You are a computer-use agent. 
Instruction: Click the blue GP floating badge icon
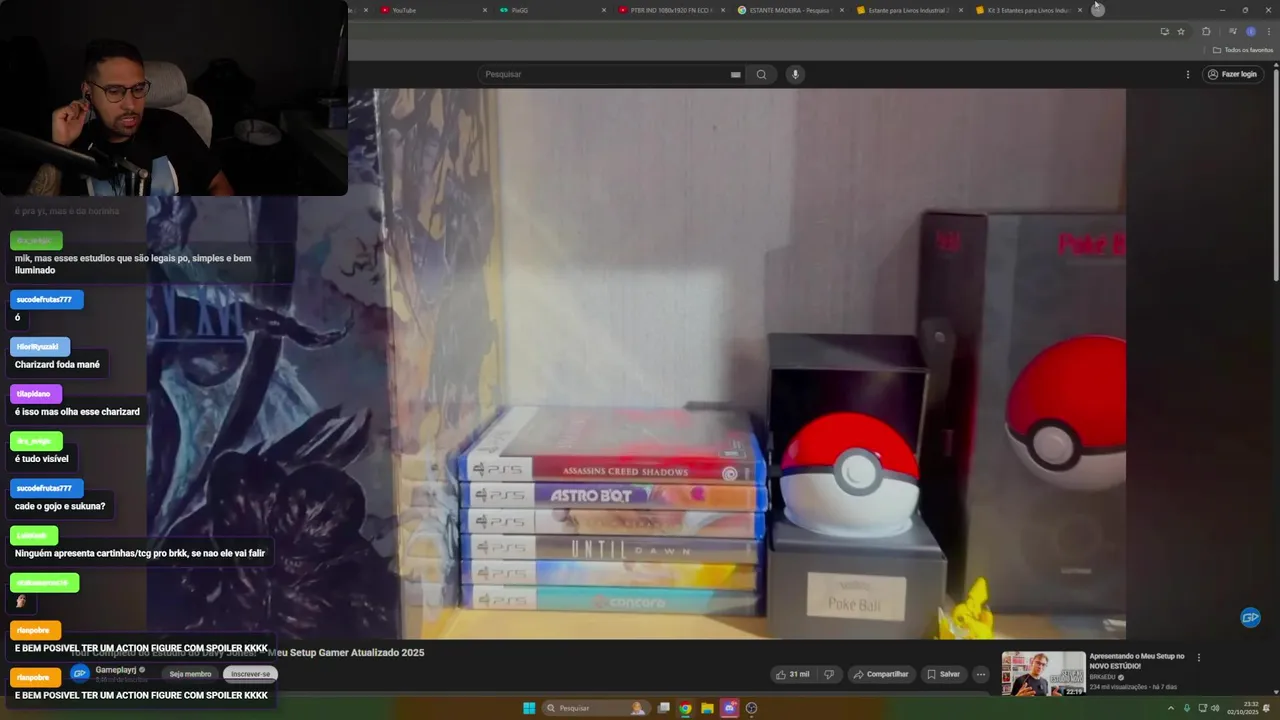click(1250, 618)
